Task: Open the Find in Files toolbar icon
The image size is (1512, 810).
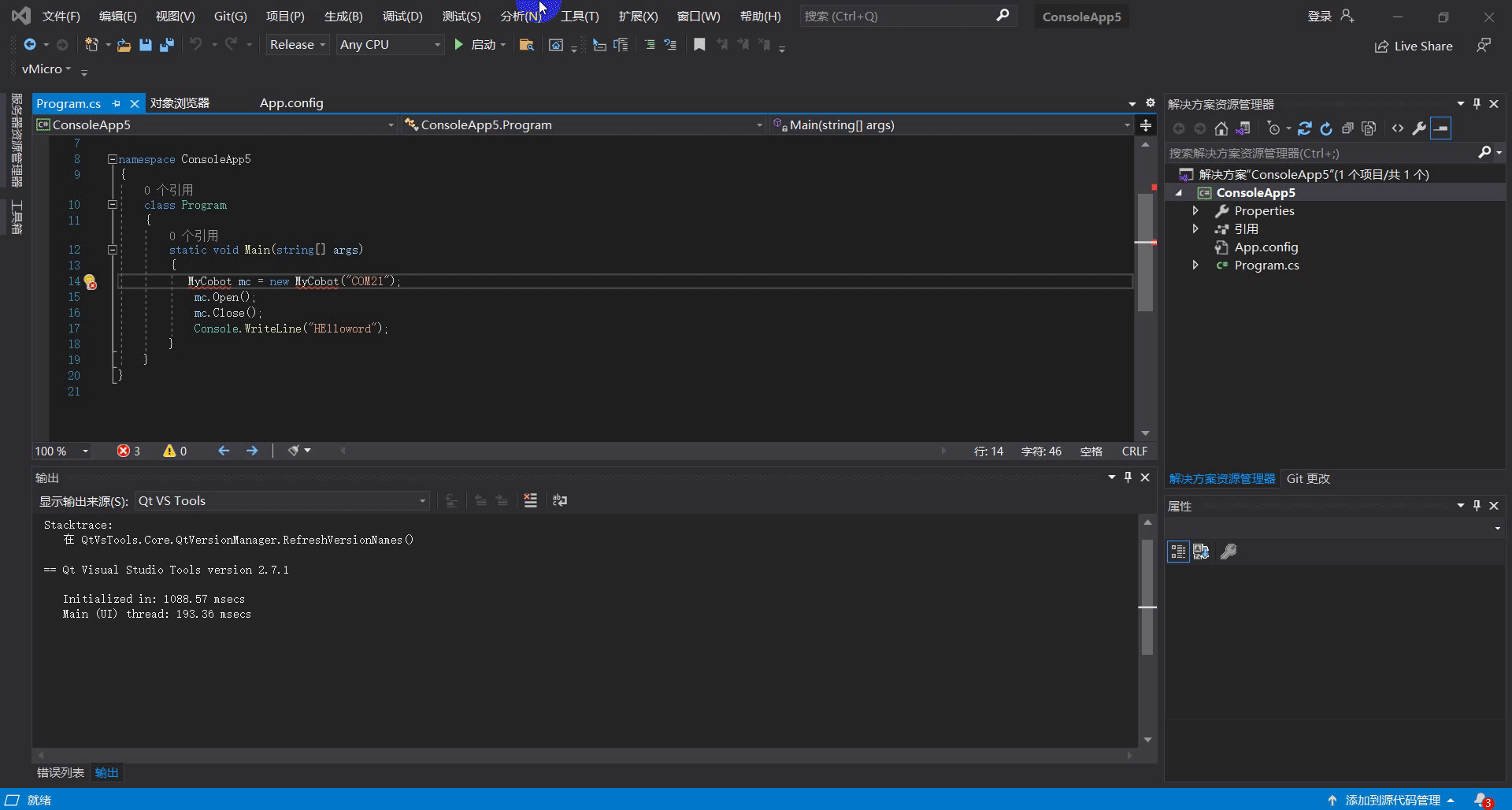Action: tap(526, 45)
